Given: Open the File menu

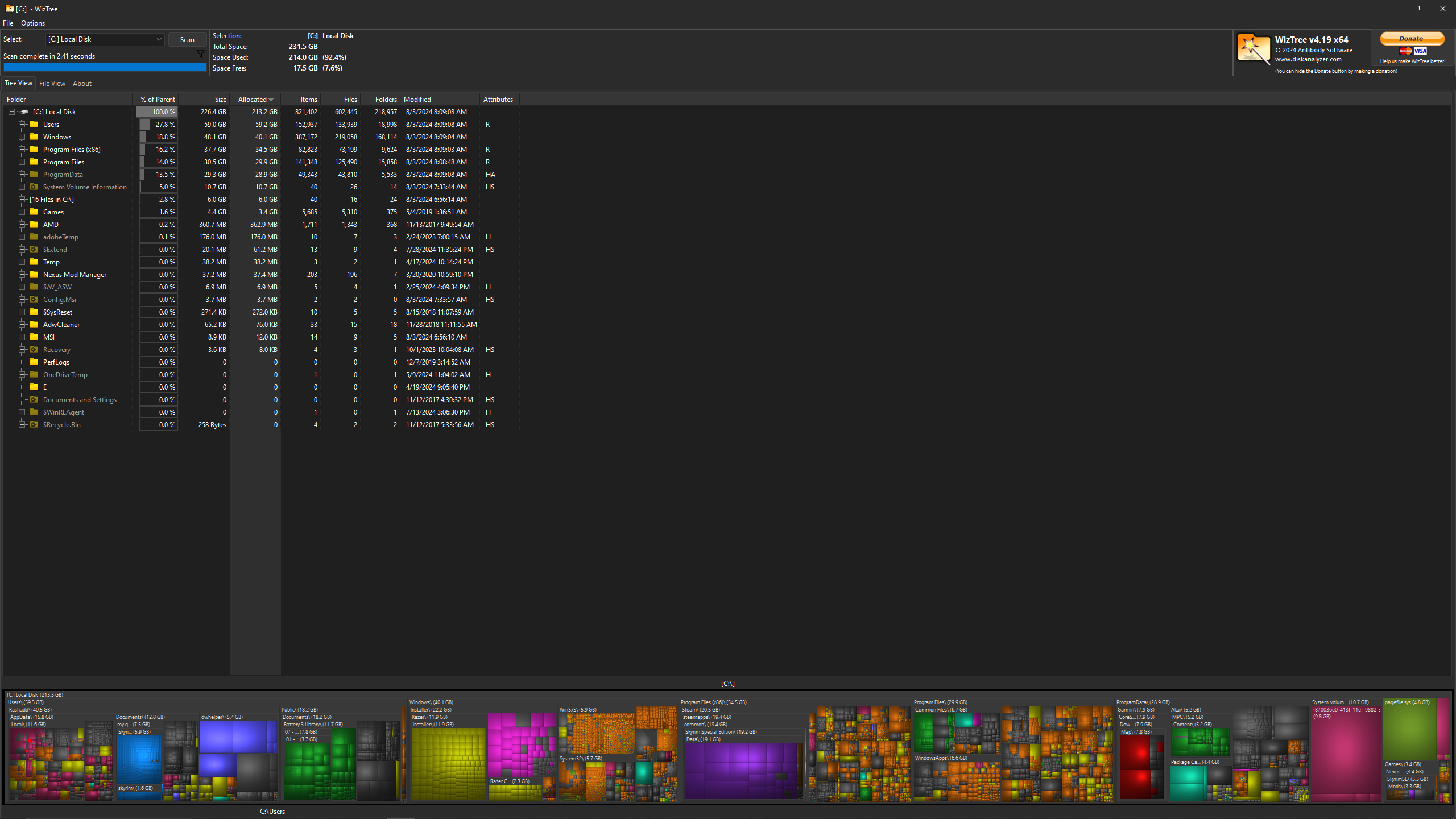Looking at the screenshot, I should click(x=8, y=23).
